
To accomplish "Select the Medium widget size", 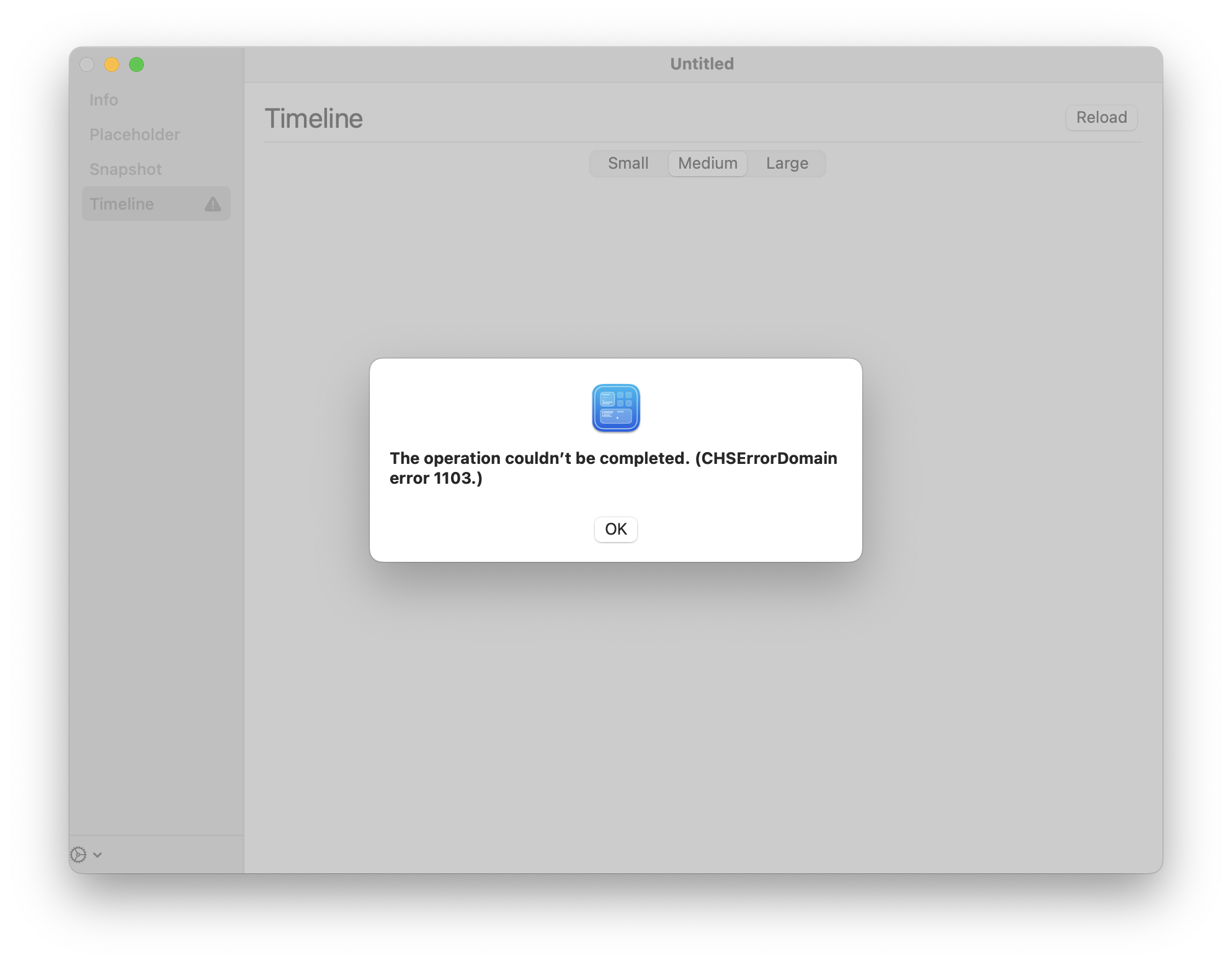I will coord(707,163).
